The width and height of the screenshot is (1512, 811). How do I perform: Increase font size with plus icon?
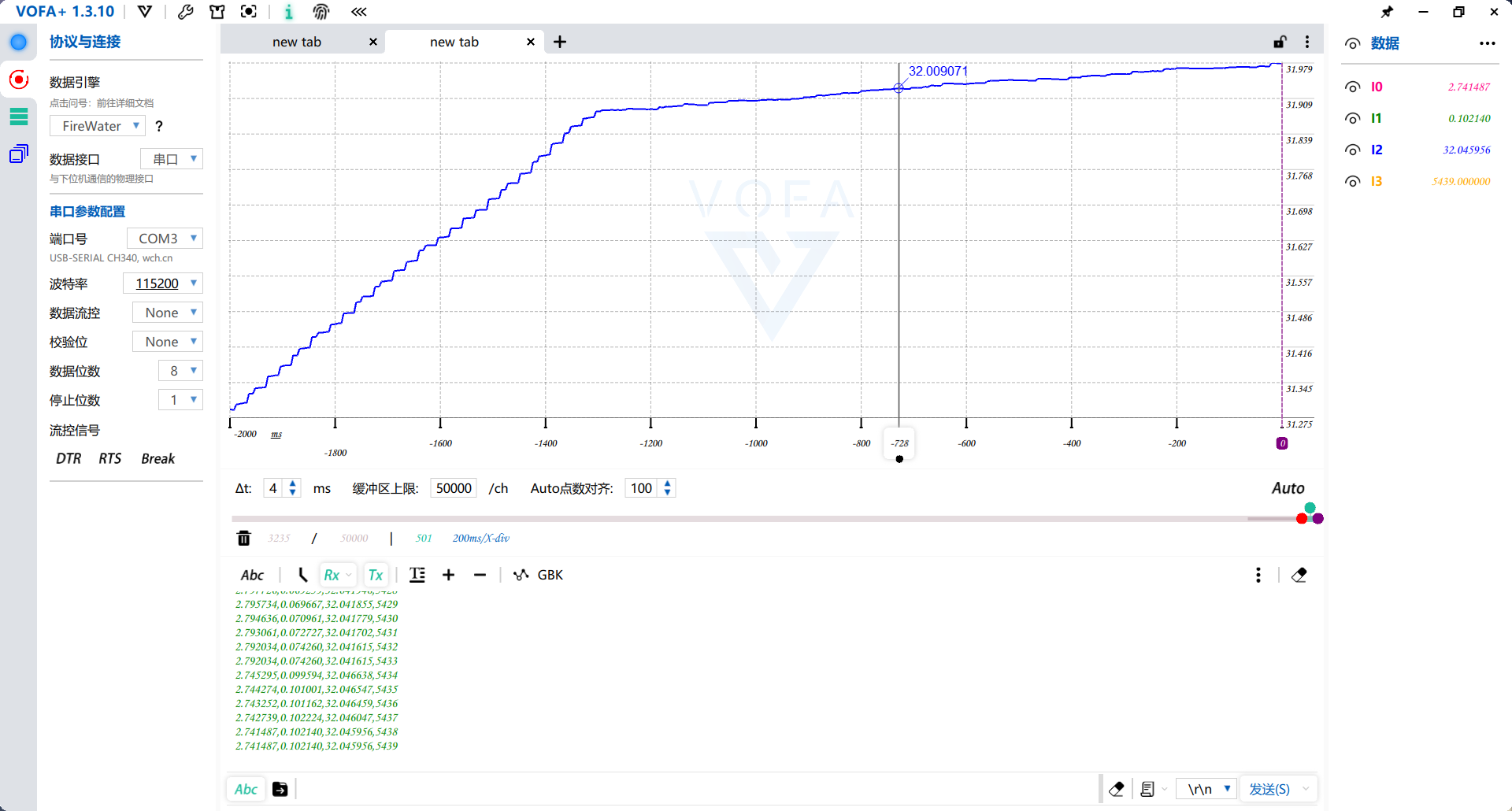coord(449,575)
